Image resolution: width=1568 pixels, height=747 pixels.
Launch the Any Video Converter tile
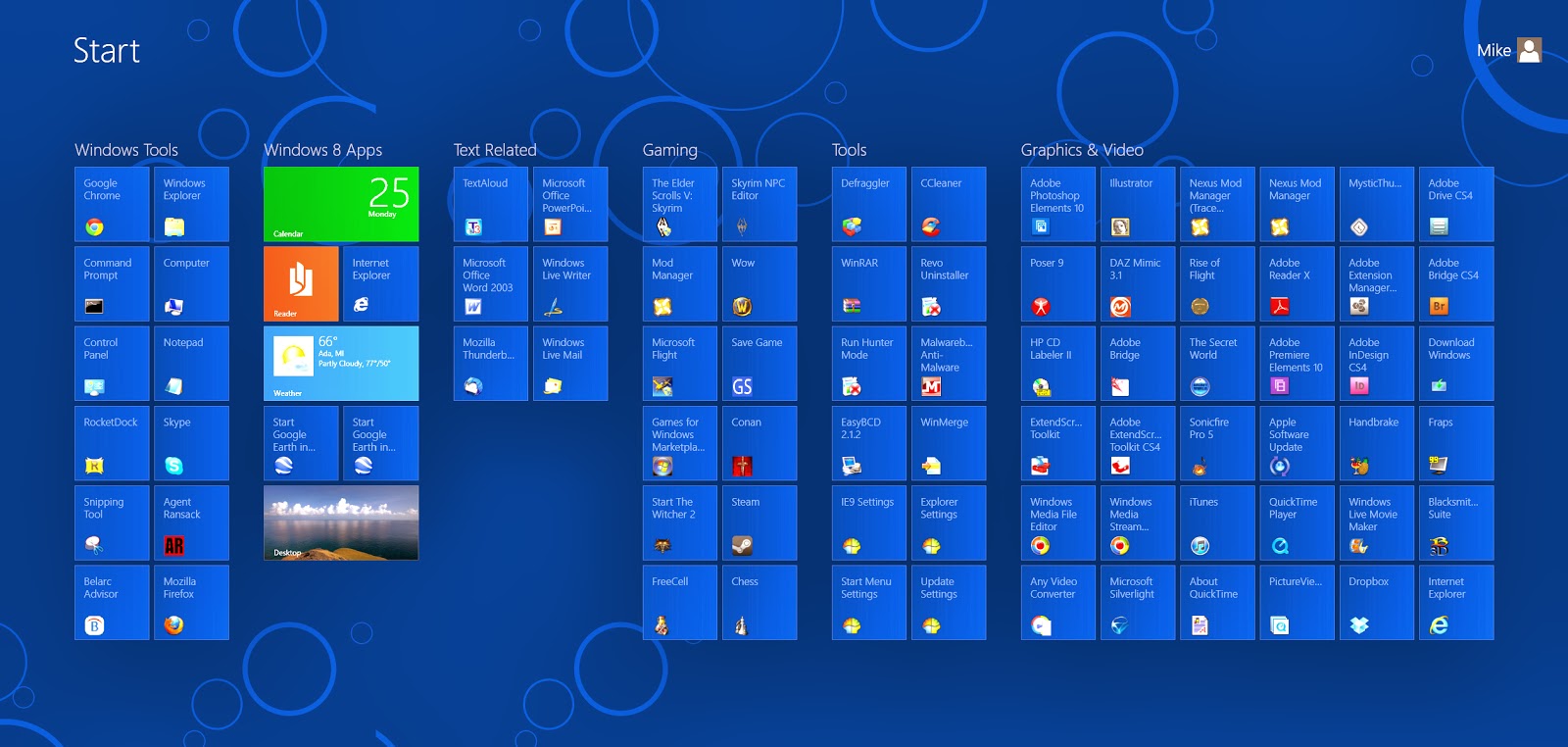(1058, 602)
